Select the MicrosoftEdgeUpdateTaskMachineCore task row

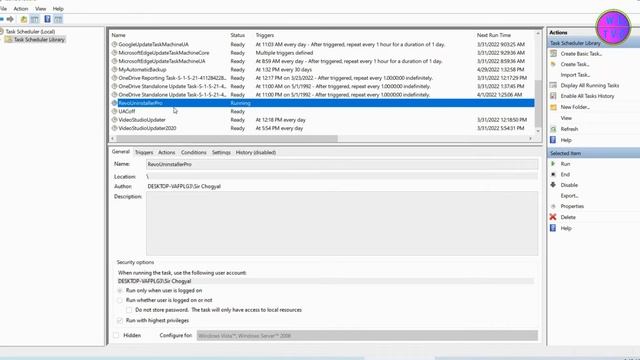pos(322,53)
